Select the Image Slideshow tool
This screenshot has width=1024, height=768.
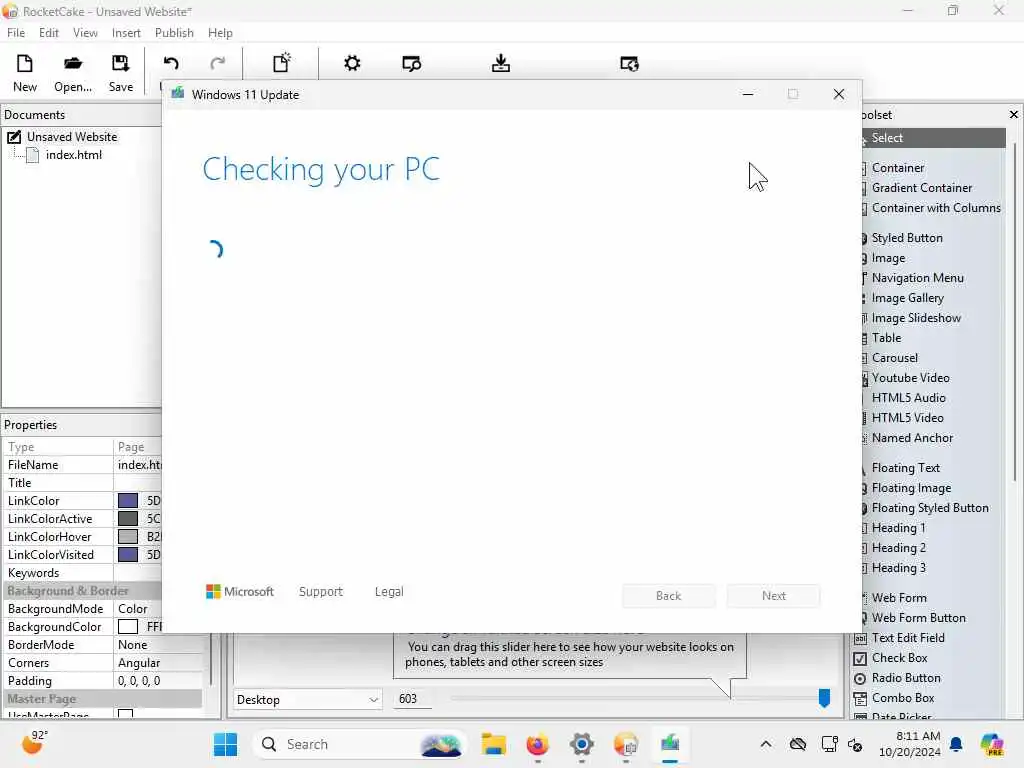916,318
